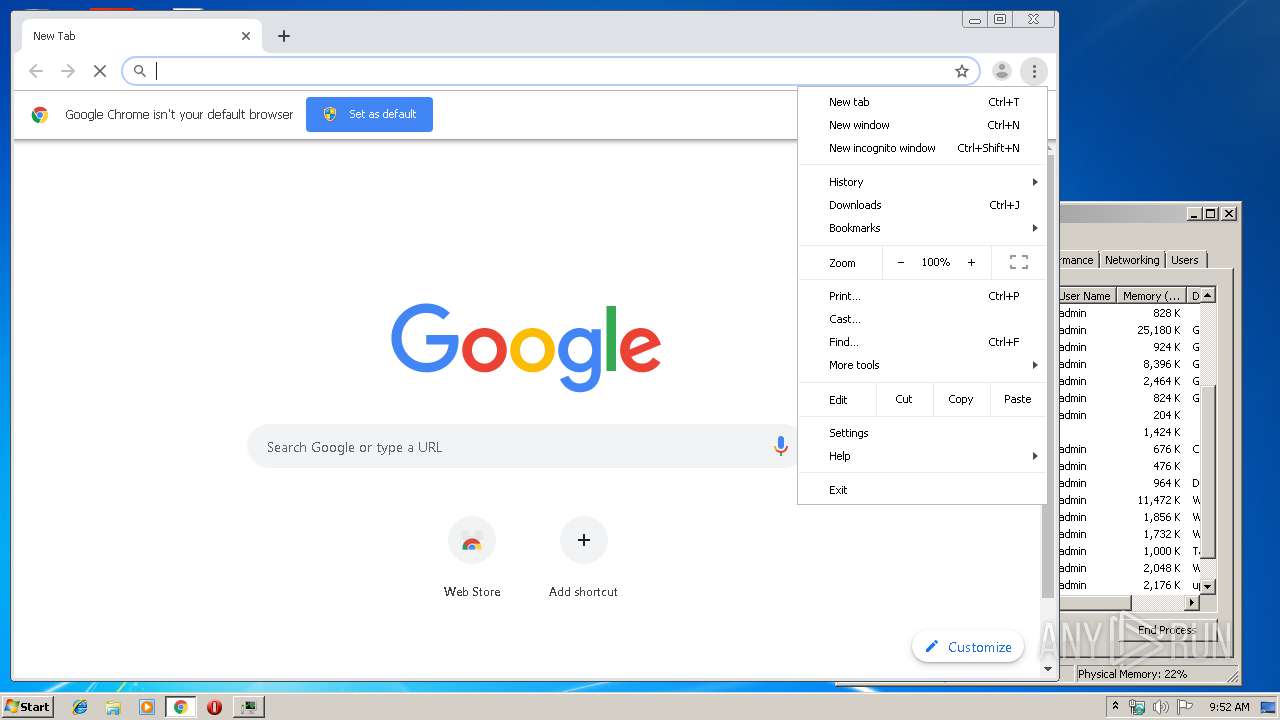Click Copy in the Edit row
Viewport: 1280px width, 720px height.
[961, 399]
